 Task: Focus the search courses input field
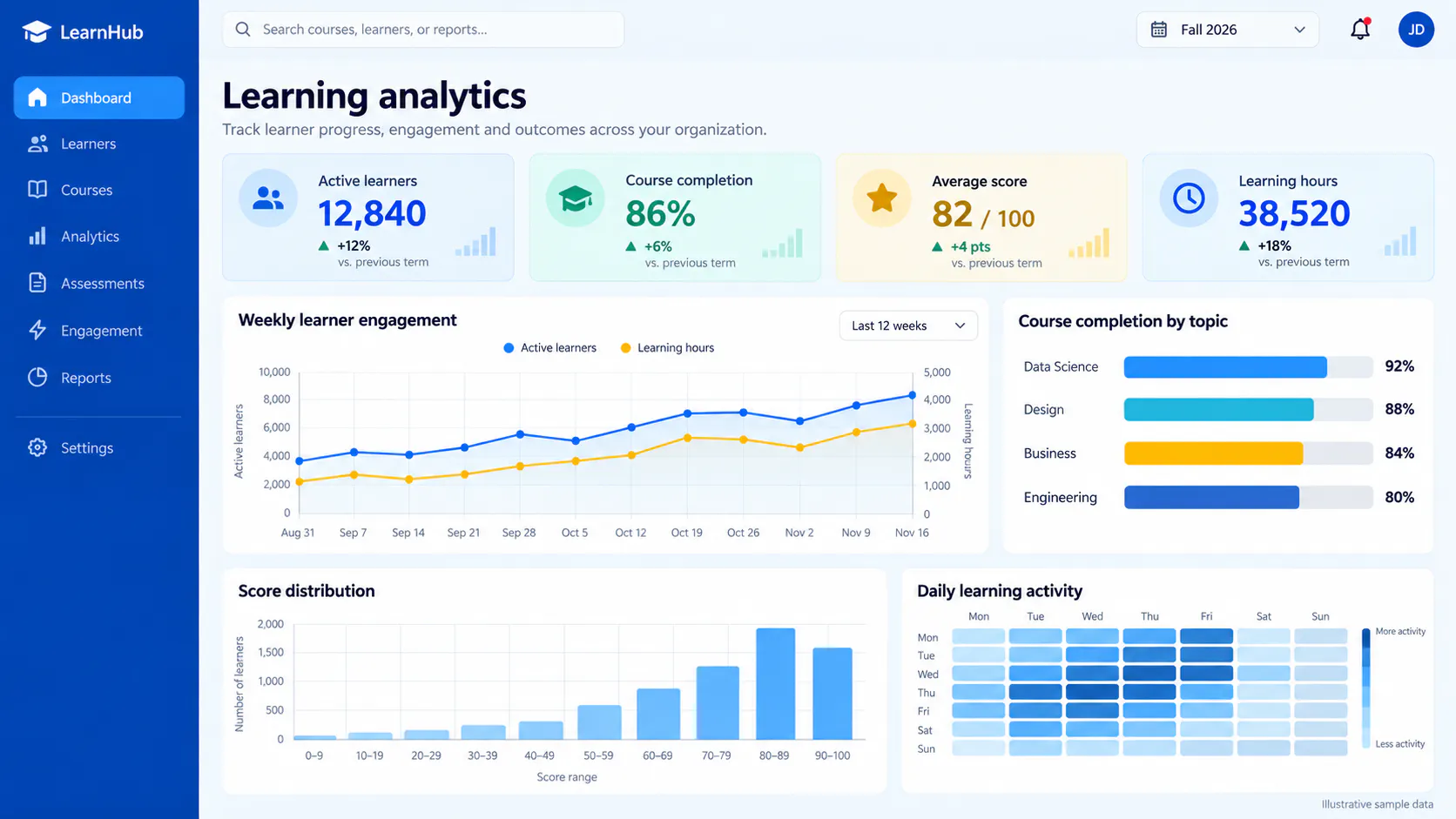(x=423, y=30)
